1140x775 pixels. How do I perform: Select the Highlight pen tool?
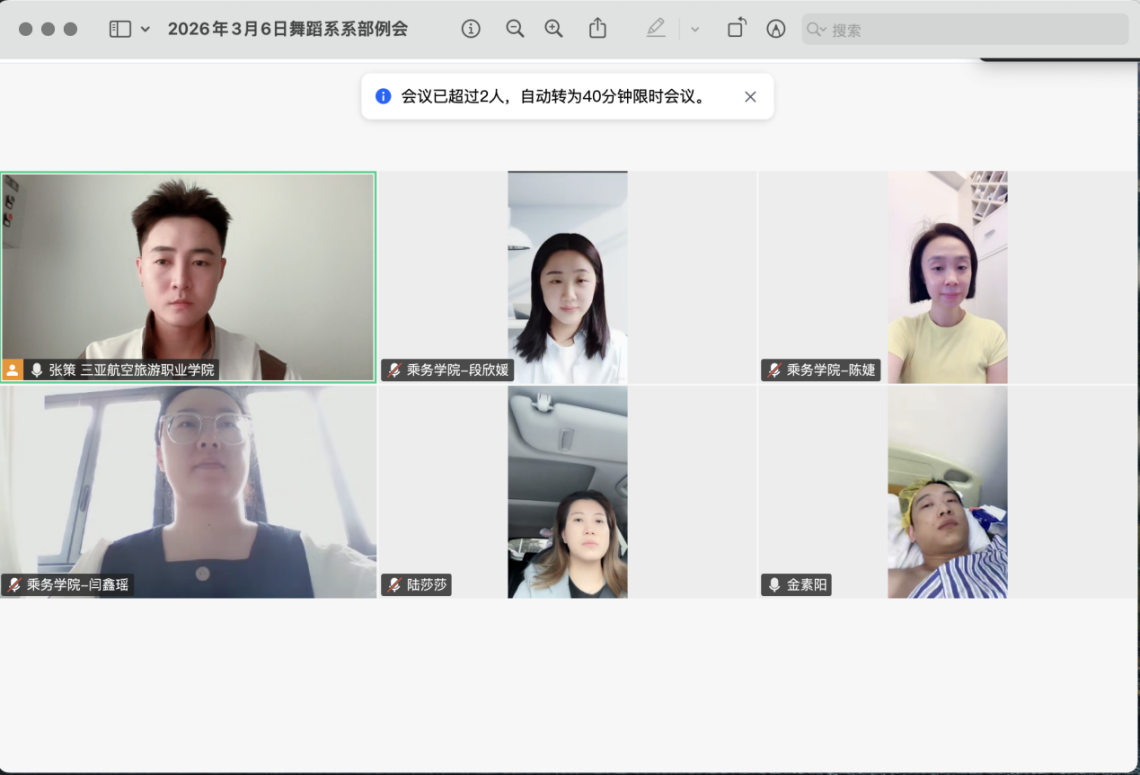point(656,29)
